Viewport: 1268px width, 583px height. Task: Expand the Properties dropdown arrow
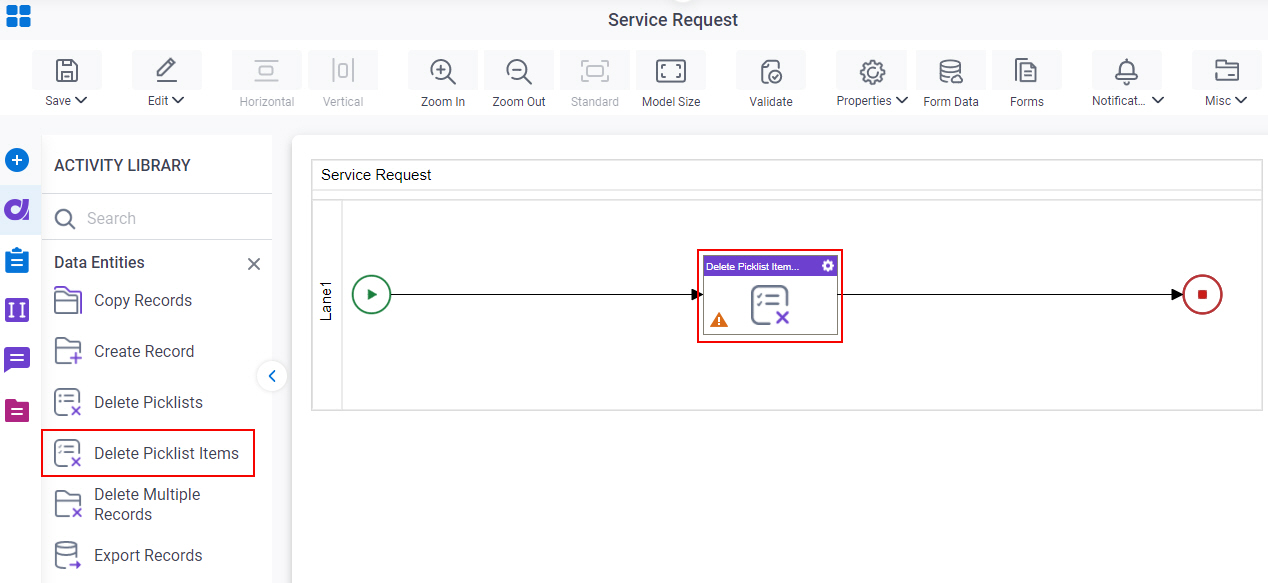(901, 100)
